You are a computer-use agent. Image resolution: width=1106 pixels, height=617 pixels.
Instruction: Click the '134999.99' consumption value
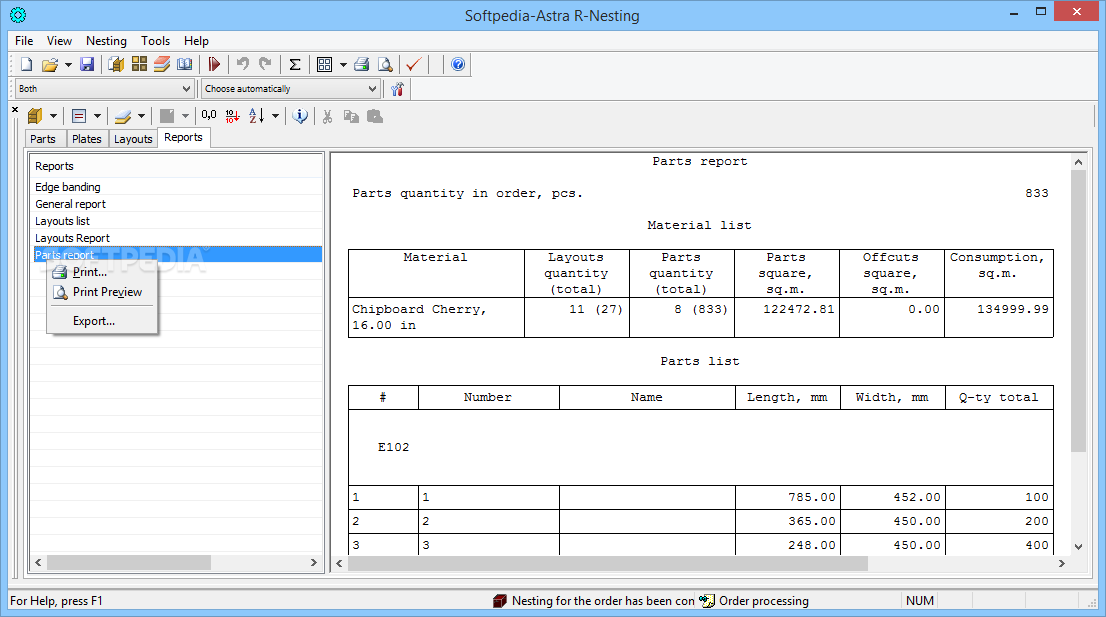point(1012,309)
